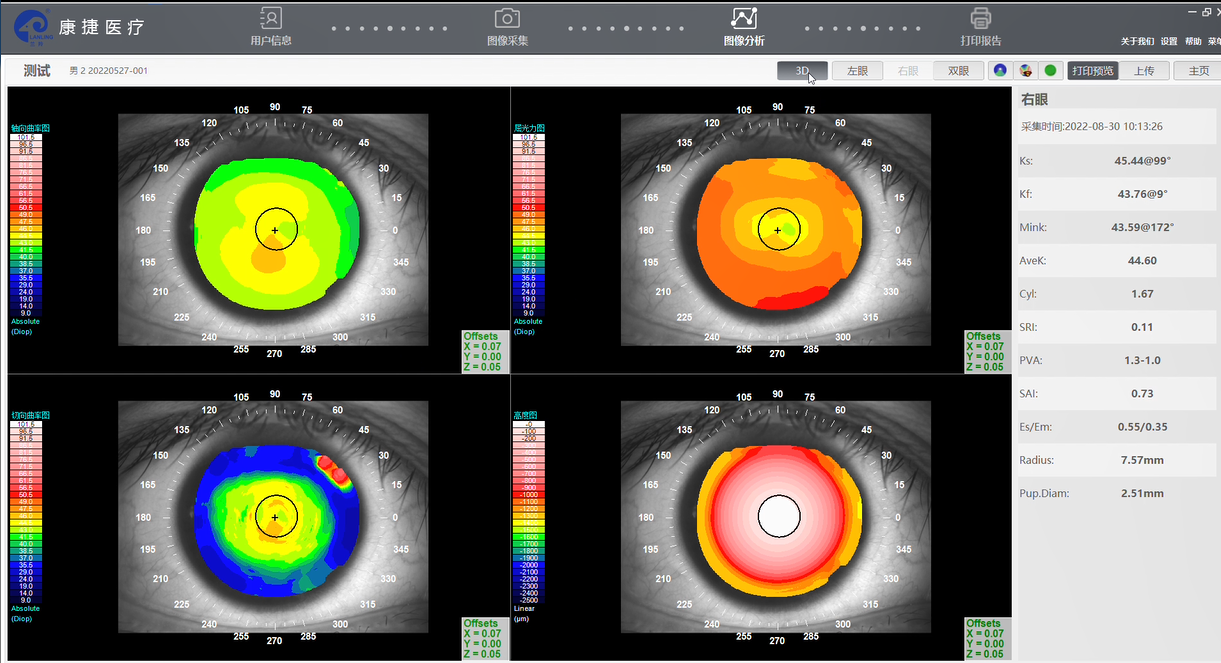Open the 用户信息 user info icon
Image resolution: width=1221 pixels, height=663 pixels.
pyautogui.click(x=270, y=19)
